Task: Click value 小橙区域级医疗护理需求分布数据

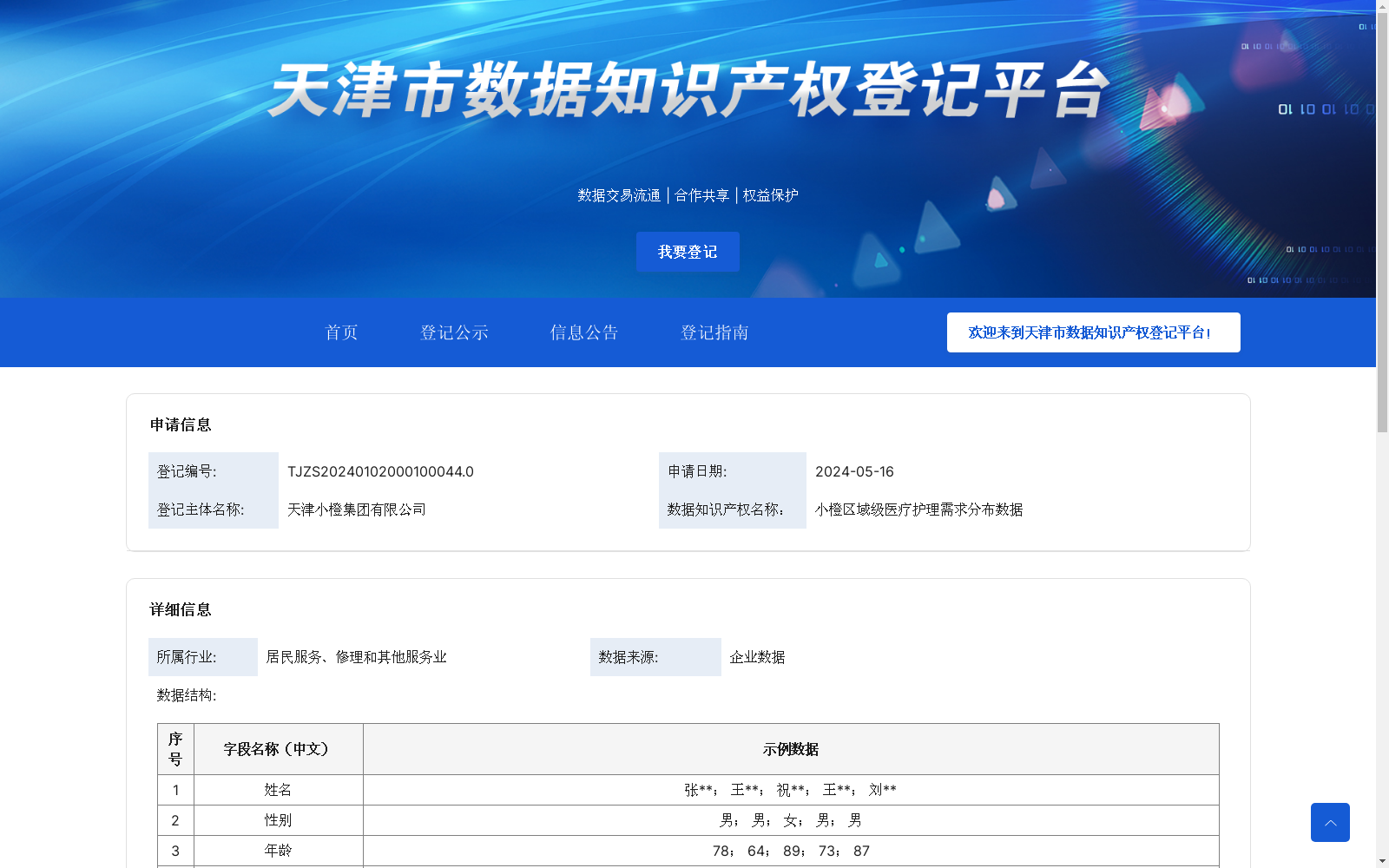Action: click(x=919, y=510)
